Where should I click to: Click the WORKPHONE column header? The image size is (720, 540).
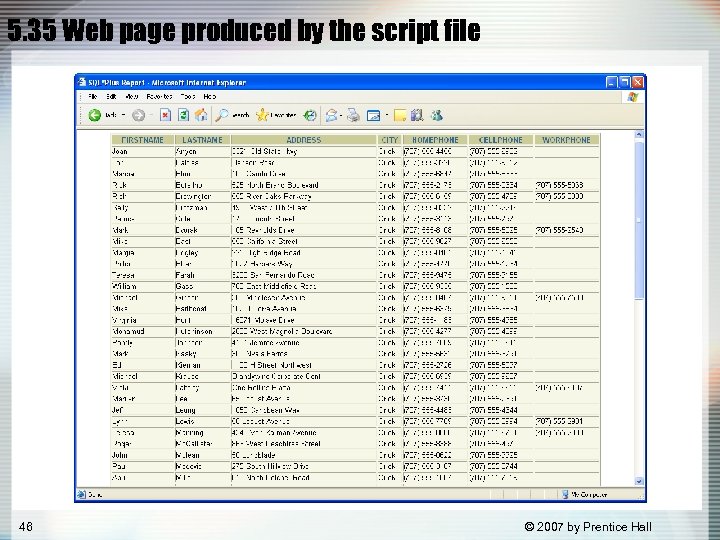(567, 140)
